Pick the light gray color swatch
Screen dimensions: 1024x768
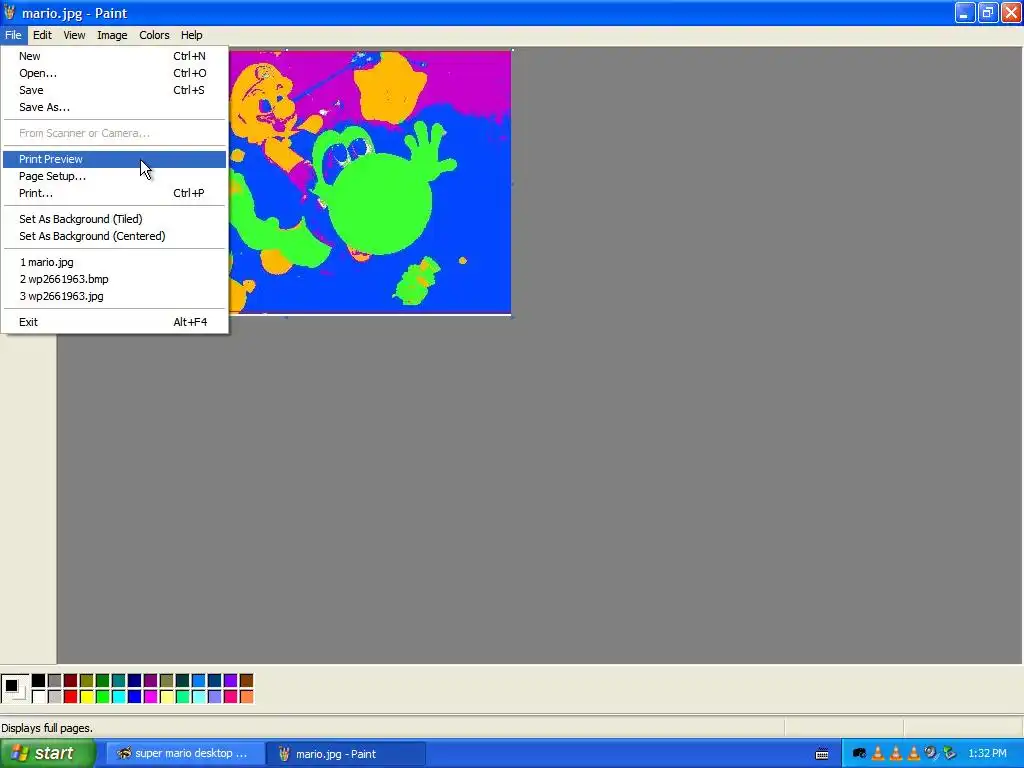pyautogui.click(x=54, y=697)
